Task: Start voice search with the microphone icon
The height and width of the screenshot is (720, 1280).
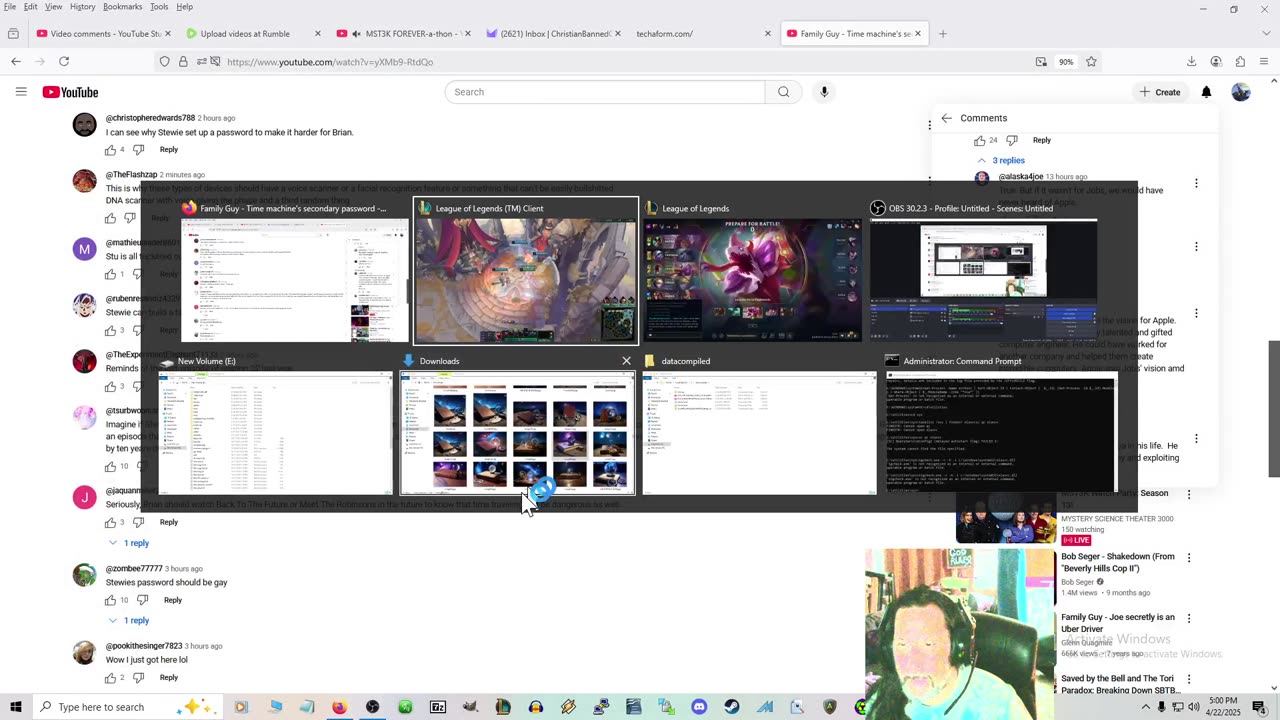Action: click(824, 92)
